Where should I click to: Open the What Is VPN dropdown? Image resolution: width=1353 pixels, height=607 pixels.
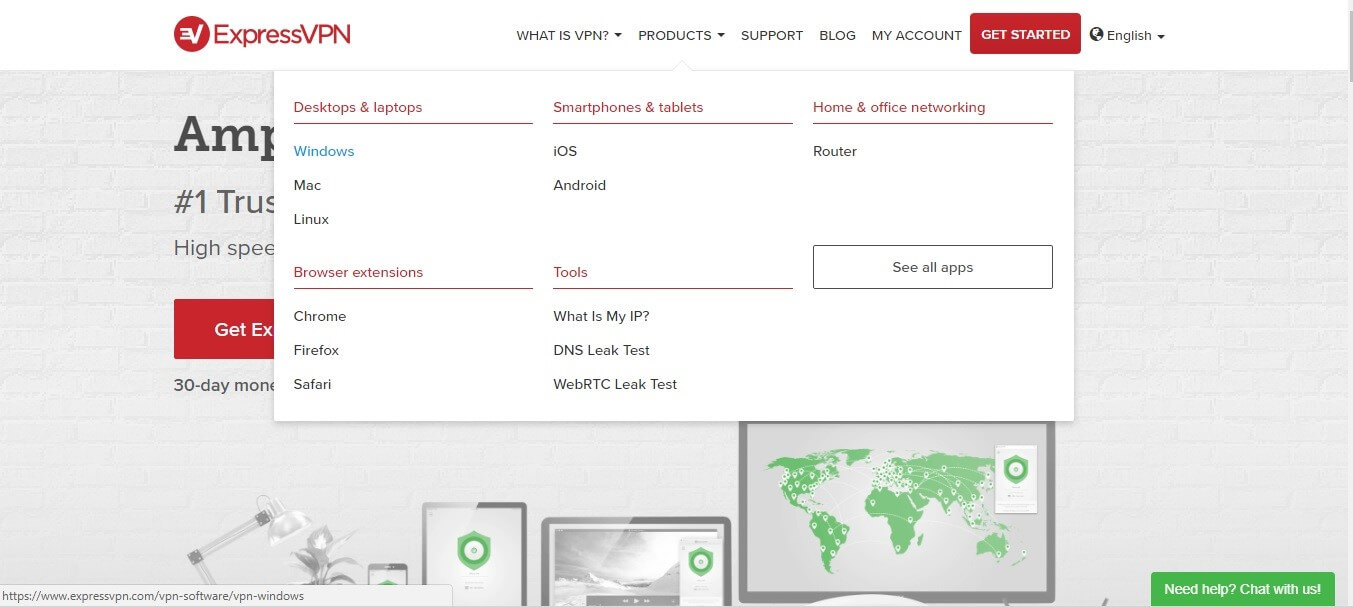tap(569, 35)
